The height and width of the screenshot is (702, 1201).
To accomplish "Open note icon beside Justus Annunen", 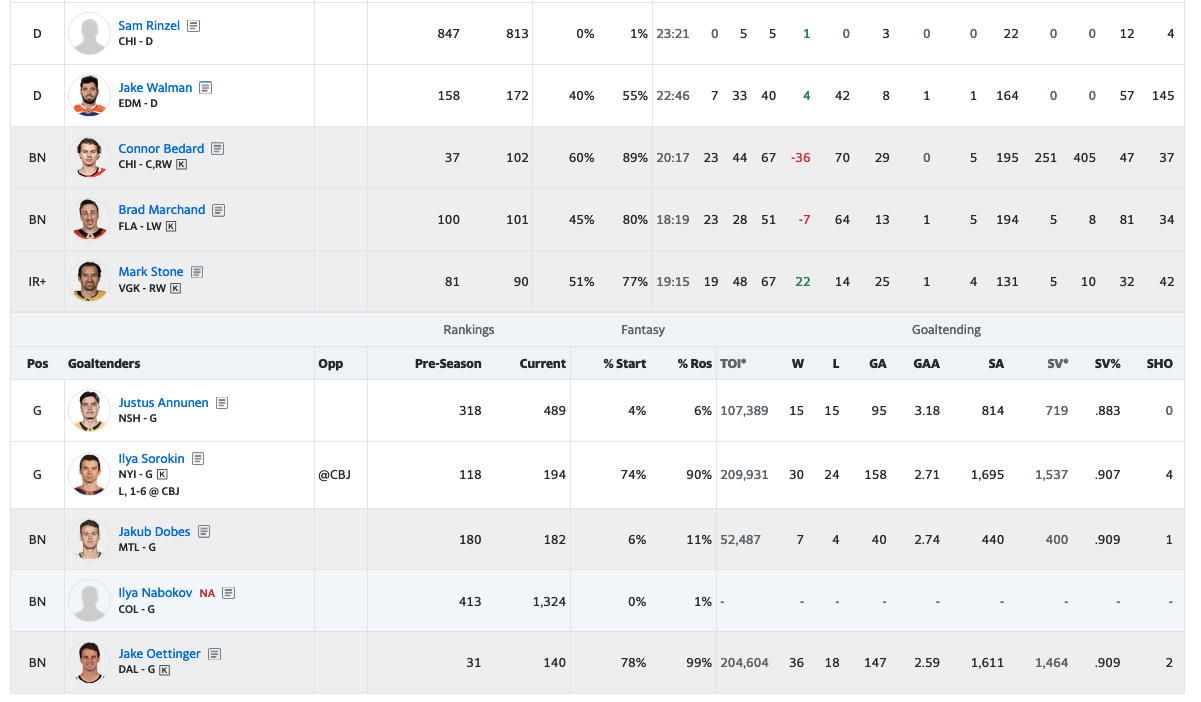I will [x=222, y=403].
